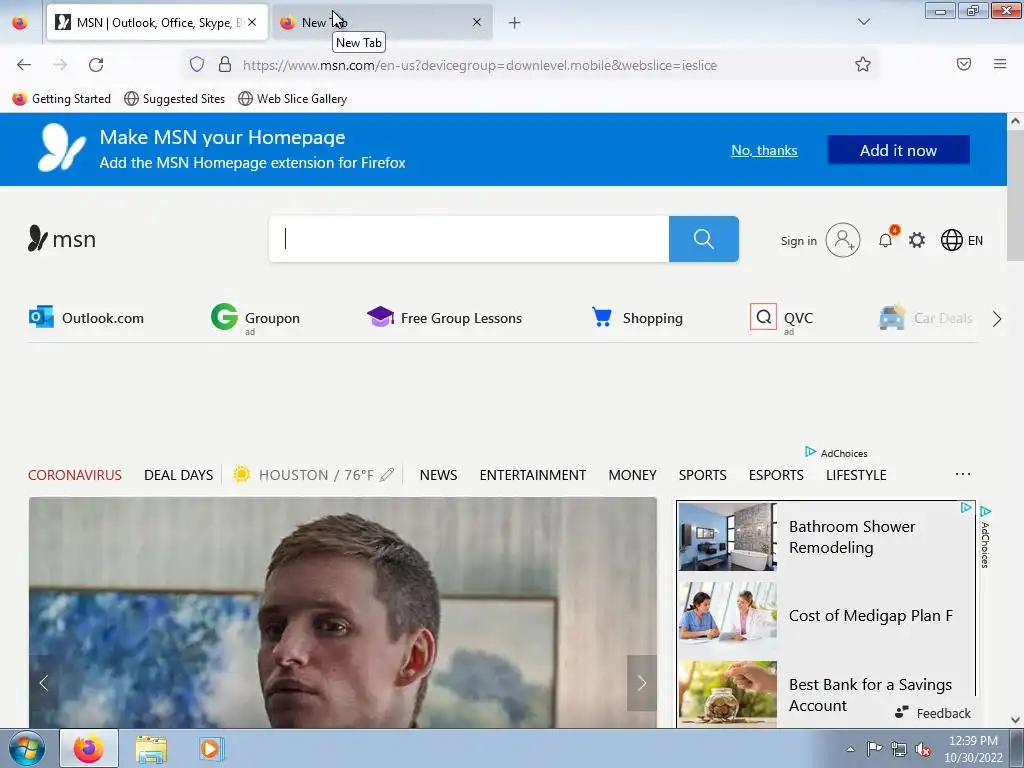The width and height of the screenshot is (1024, 768).
Task: Open the notifications bell icon
Action: 886,240
